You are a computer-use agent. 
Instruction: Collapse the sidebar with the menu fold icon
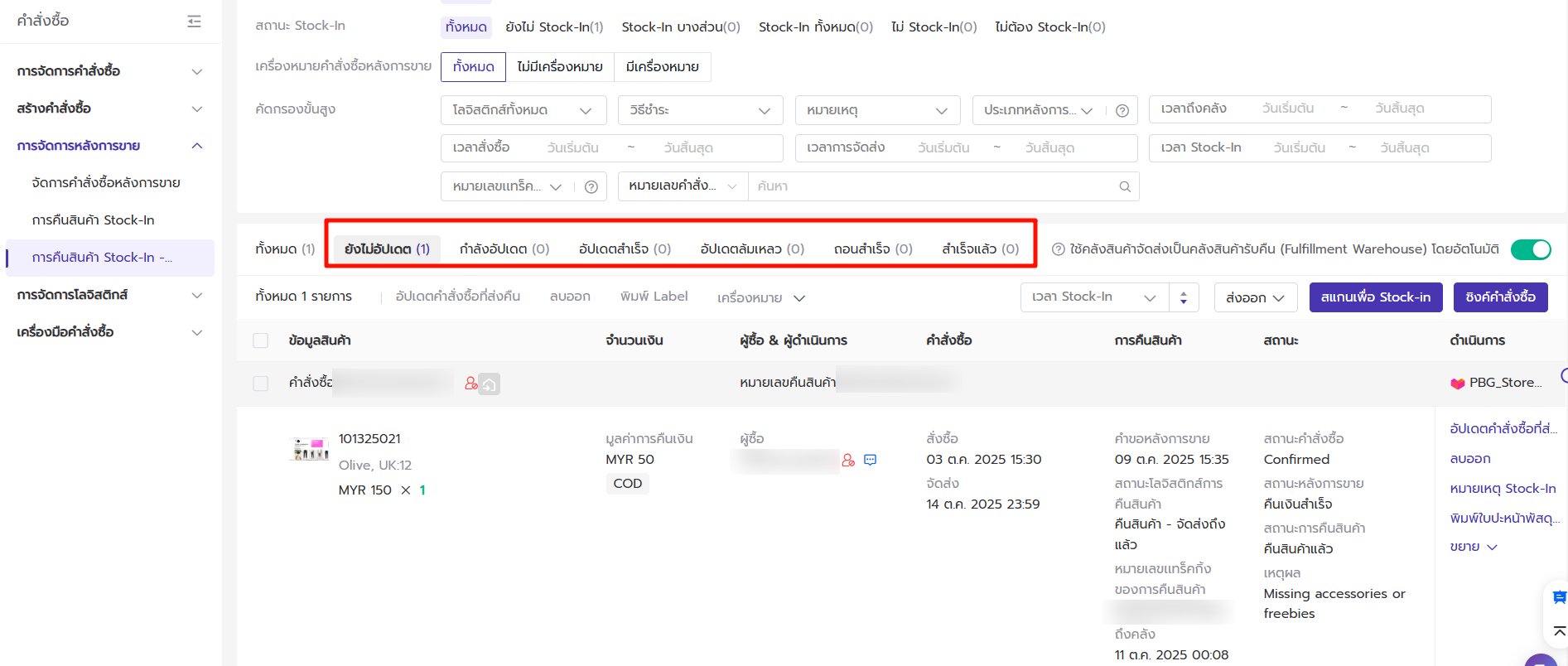[x=194, y=22]
